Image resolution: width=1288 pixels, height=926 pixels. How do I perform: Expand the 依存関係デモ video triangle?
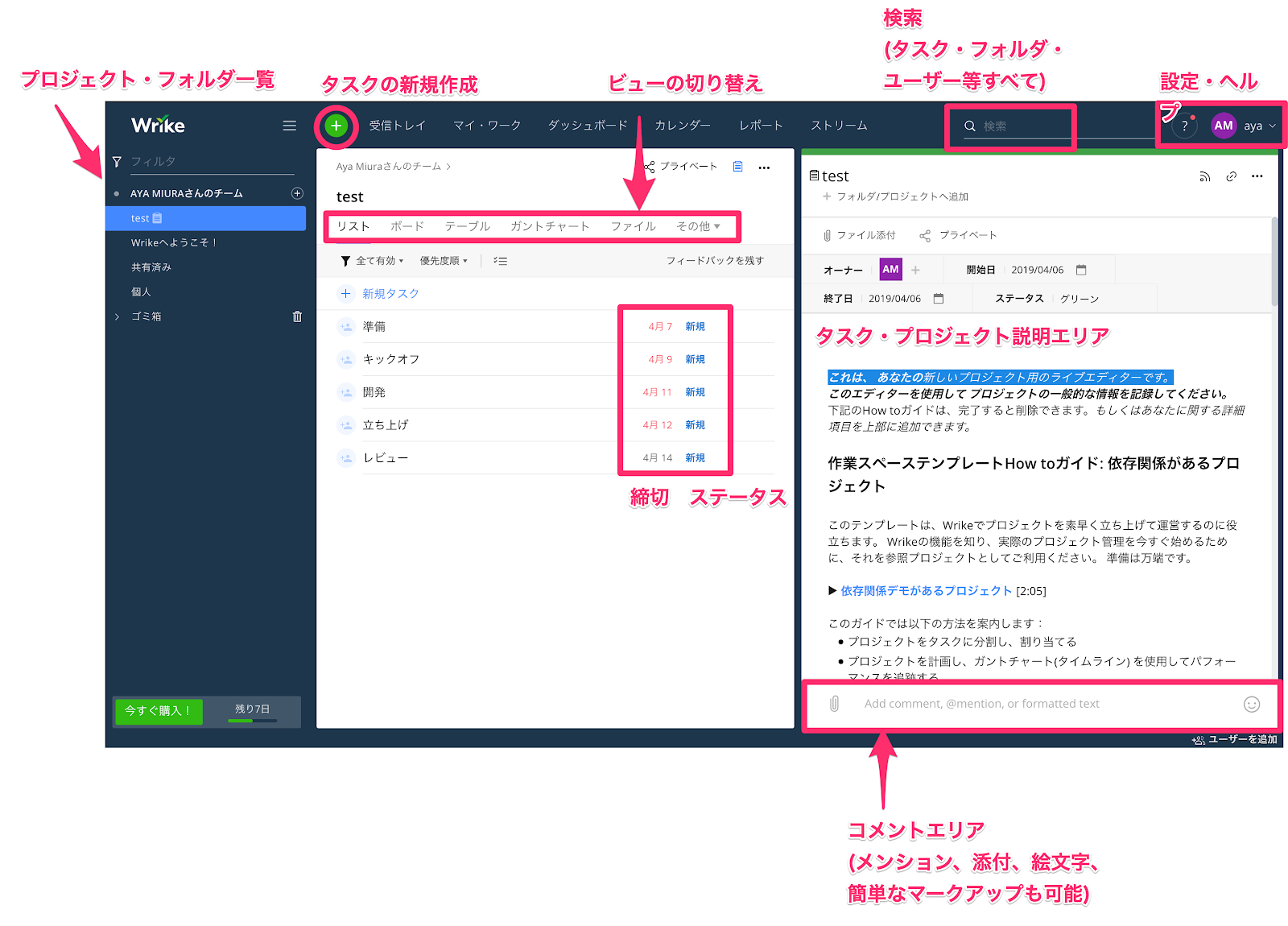(832, 590)
